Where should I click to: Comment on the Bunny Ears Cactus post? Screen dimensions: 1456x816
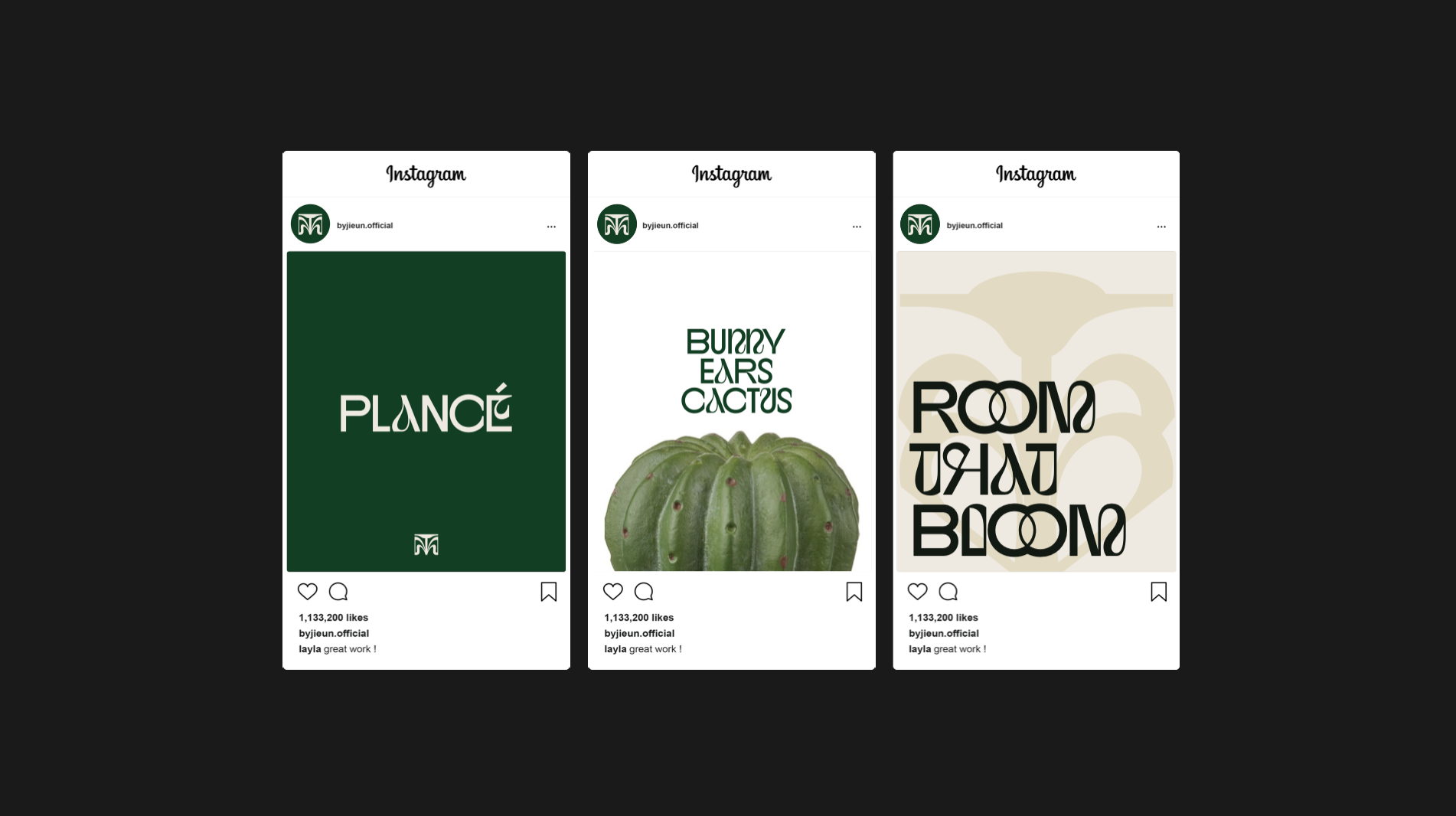pos(644,592)
